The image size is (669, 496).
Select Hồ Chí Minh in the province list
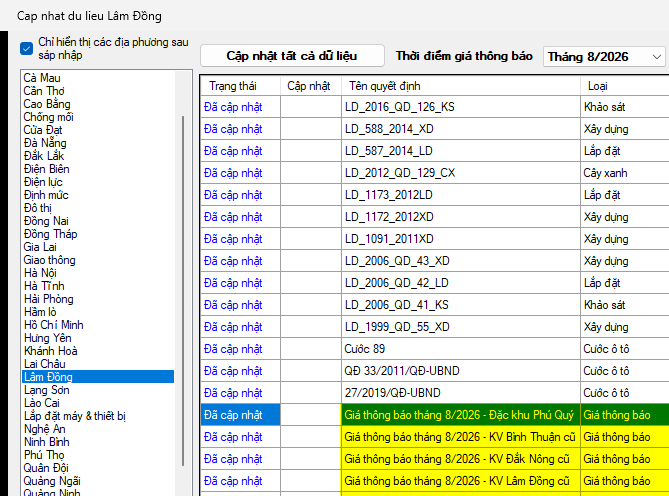[x=54, y=325]
